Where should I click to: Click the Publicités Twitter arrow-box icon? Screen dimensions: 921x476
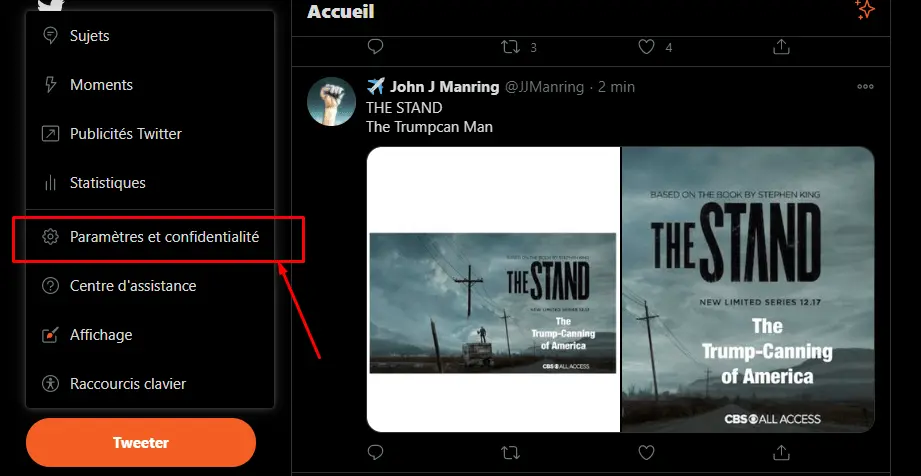pos(51,134)
